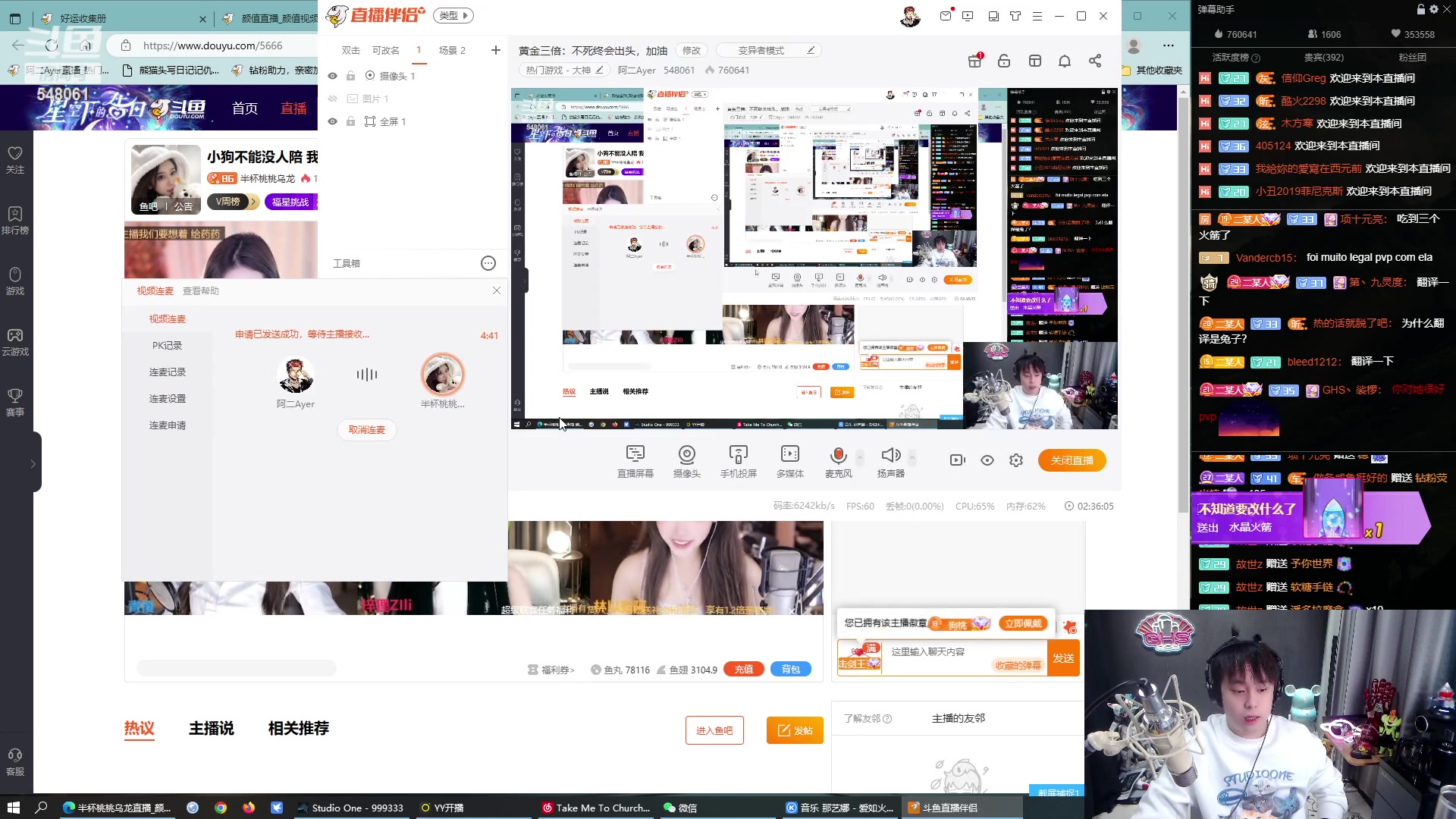
Task: Hide the 全屏 1 source layer
Action: coord(332,121)
